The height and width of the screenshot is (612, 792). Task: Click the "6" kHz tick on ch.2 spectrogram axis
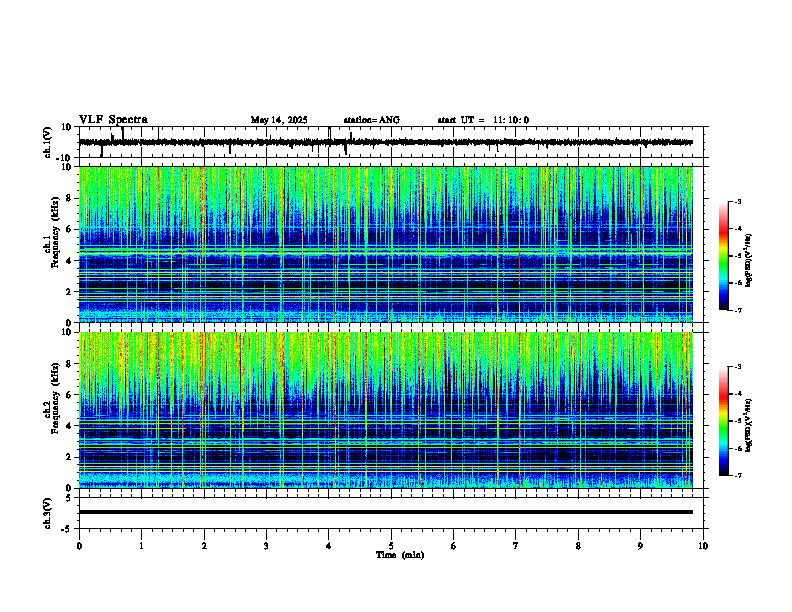click(70, 395)
